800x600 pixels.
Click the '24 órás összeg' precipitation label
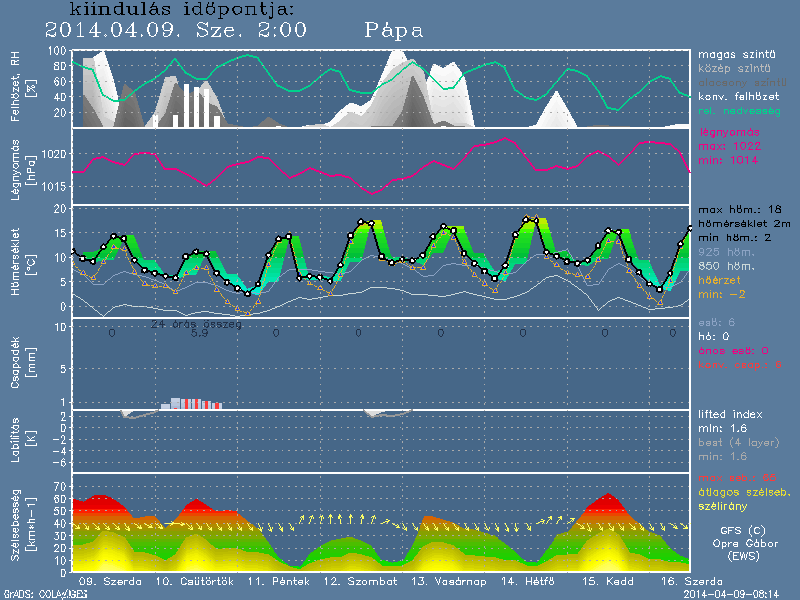(x=195, y=324)
